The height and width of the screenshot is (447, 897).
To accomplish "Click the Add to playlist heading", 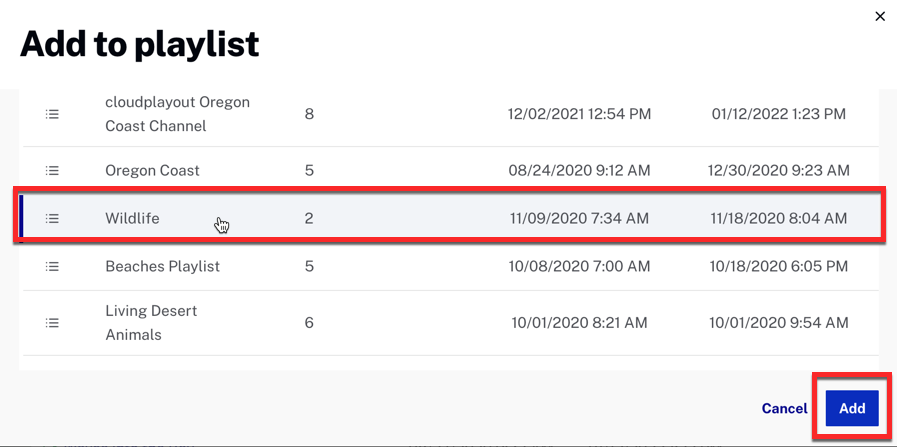I will pyautogui.click(x=139, y=45).
